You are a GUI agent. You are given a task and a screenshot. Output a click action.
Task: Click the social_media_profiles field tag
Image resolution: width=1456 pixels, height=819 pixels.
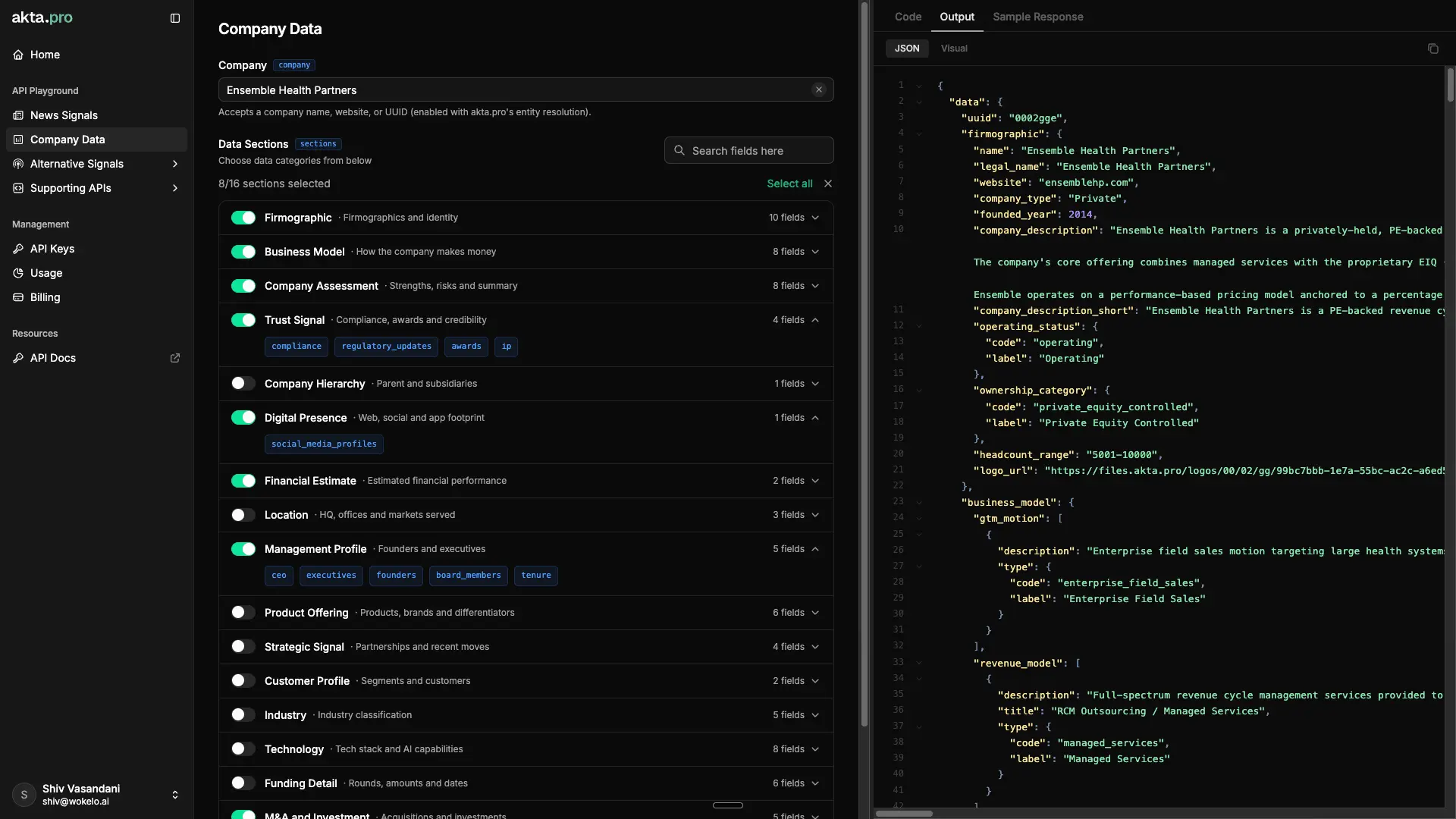point(324,444)
